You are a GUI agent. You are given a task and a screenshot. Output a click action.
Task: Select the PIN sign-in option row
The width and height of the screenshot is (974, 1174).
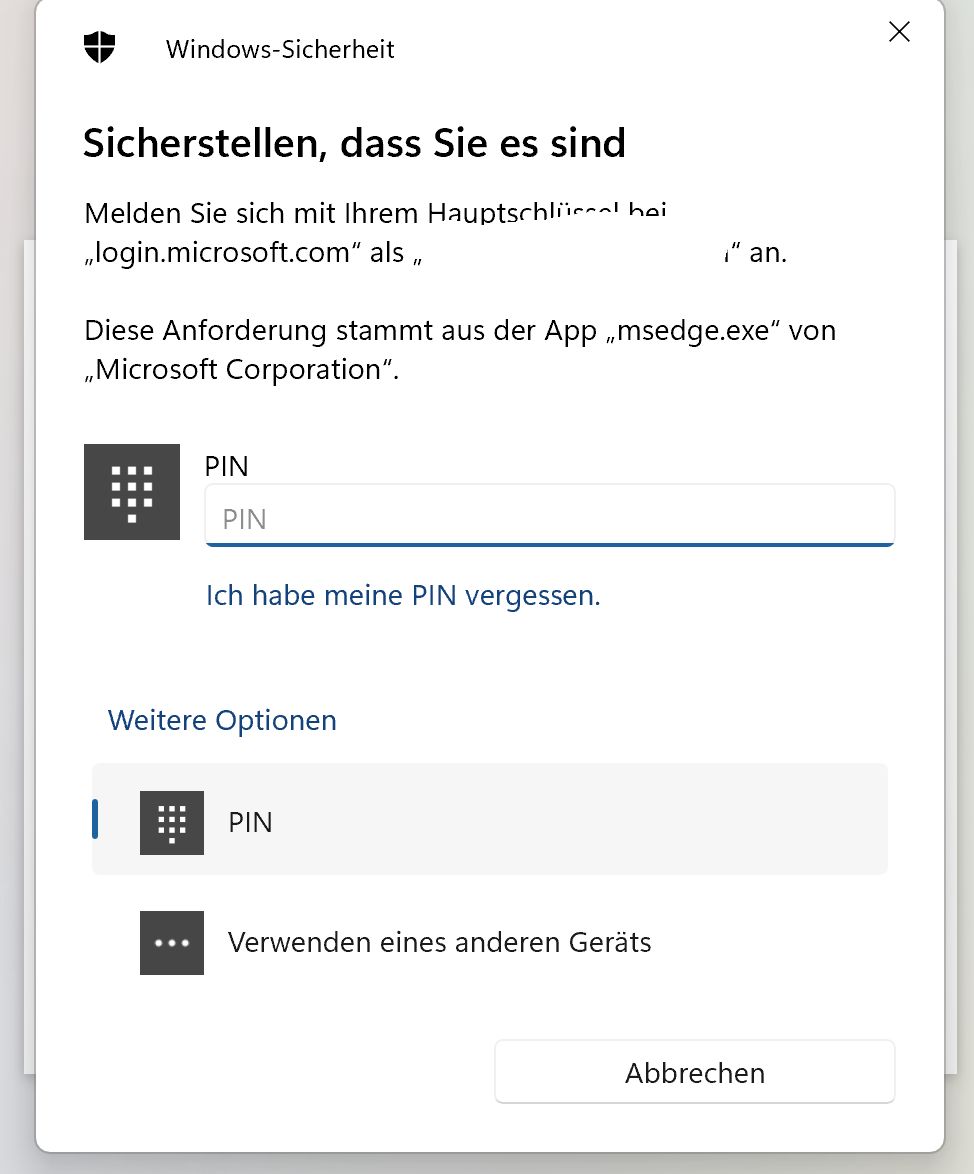pyautogui.click(x=490, y=819)
